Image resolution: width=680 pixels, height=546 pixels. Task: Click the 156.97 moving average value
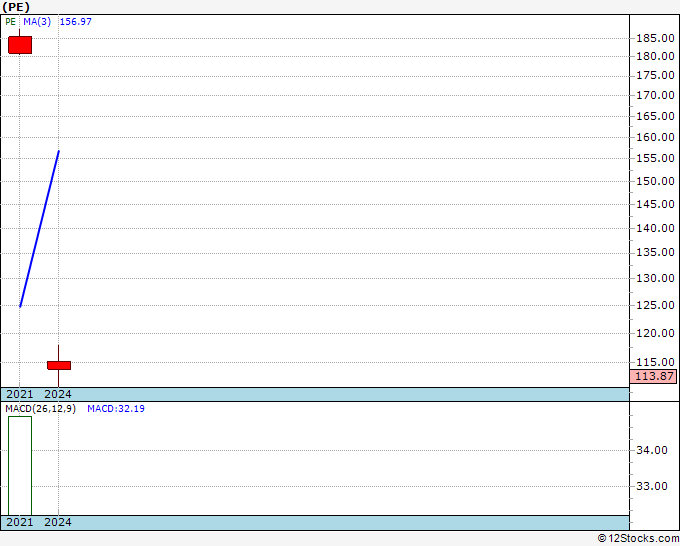coord(75,22)
